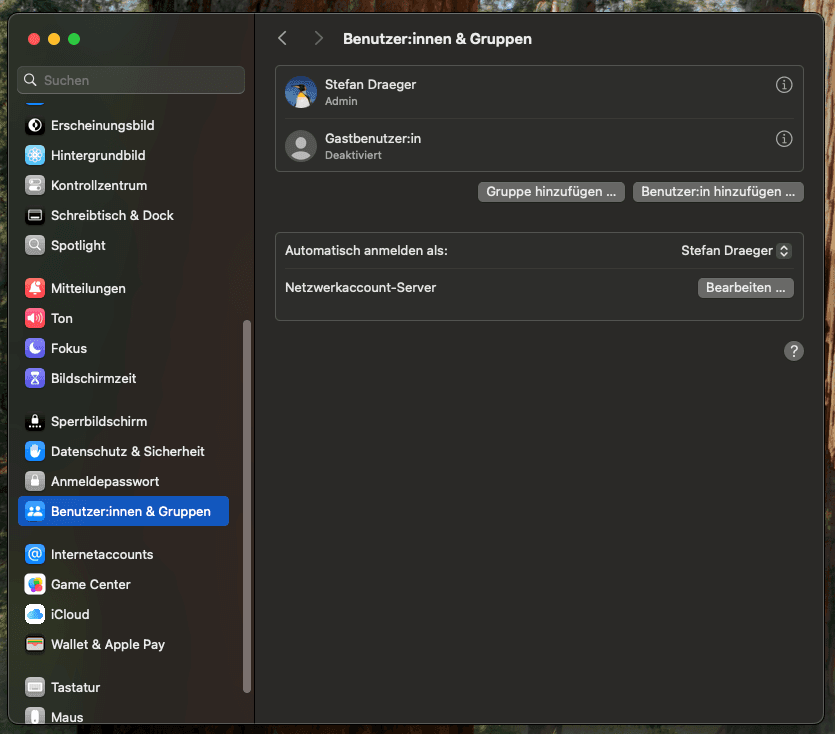
Task: Show info for the Gastbenutzer:in account
Action: tap(784, 139)
